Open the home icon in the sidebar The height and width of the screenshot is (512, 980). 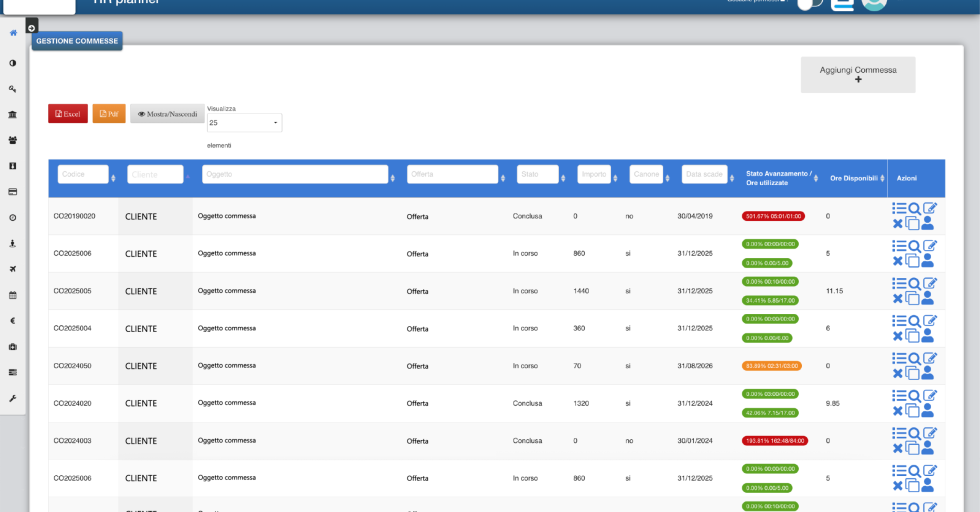click(x=13, y=33)
